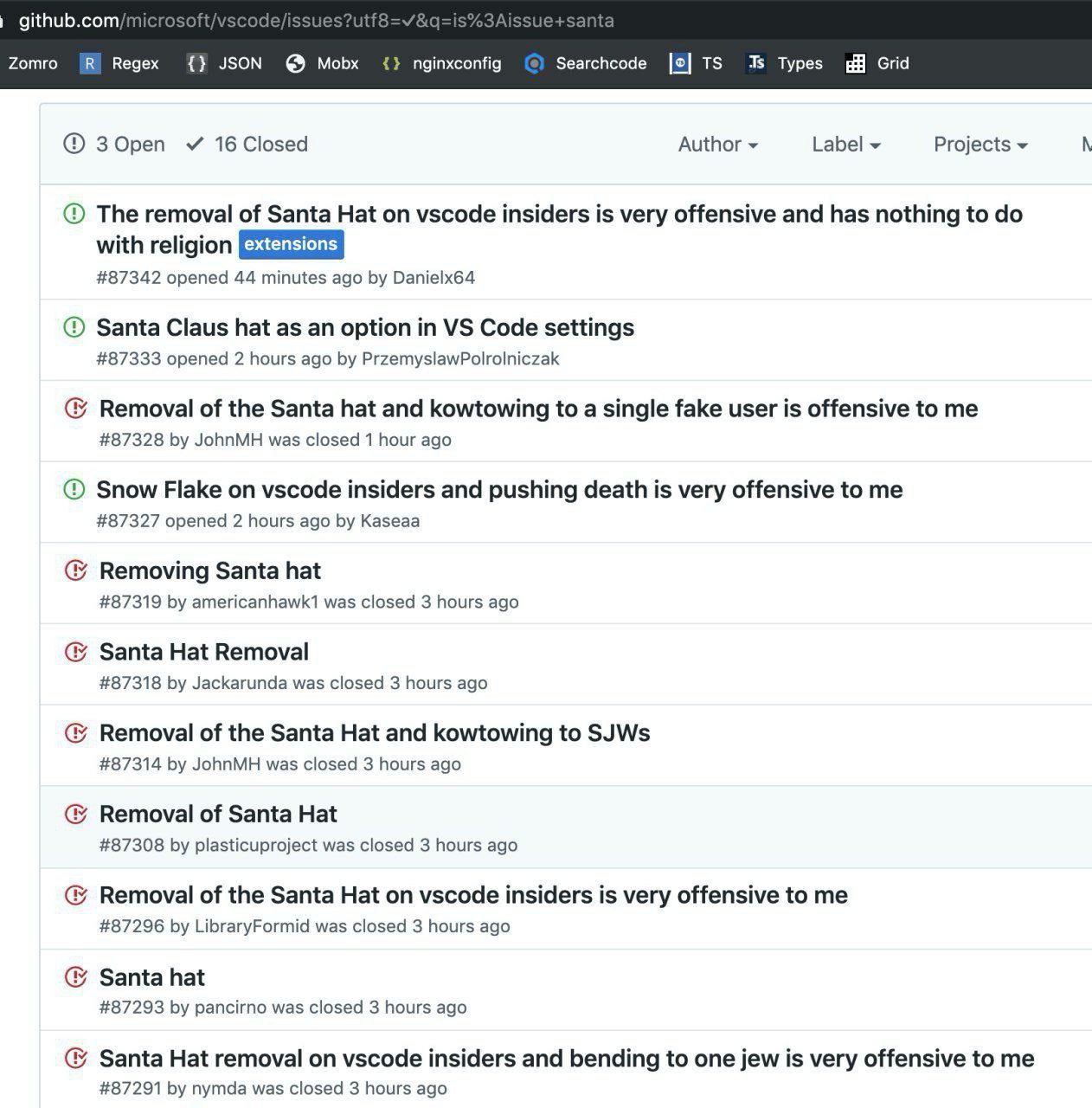Open the Snow Flake on vscode insiders issue
Screen dimensions: 1092x1108
click(x=499, y=489)
